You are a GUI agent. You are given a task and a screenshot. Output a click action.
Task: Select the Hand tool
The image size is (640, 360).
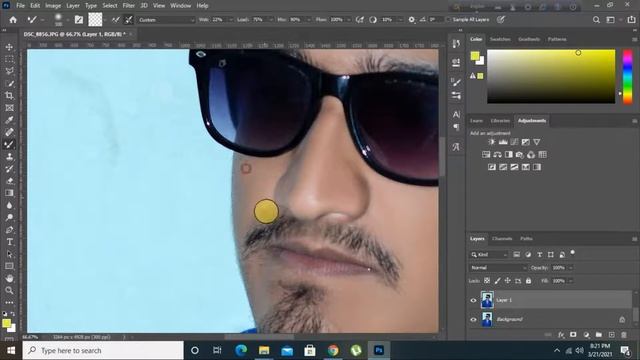pos(9,278)
